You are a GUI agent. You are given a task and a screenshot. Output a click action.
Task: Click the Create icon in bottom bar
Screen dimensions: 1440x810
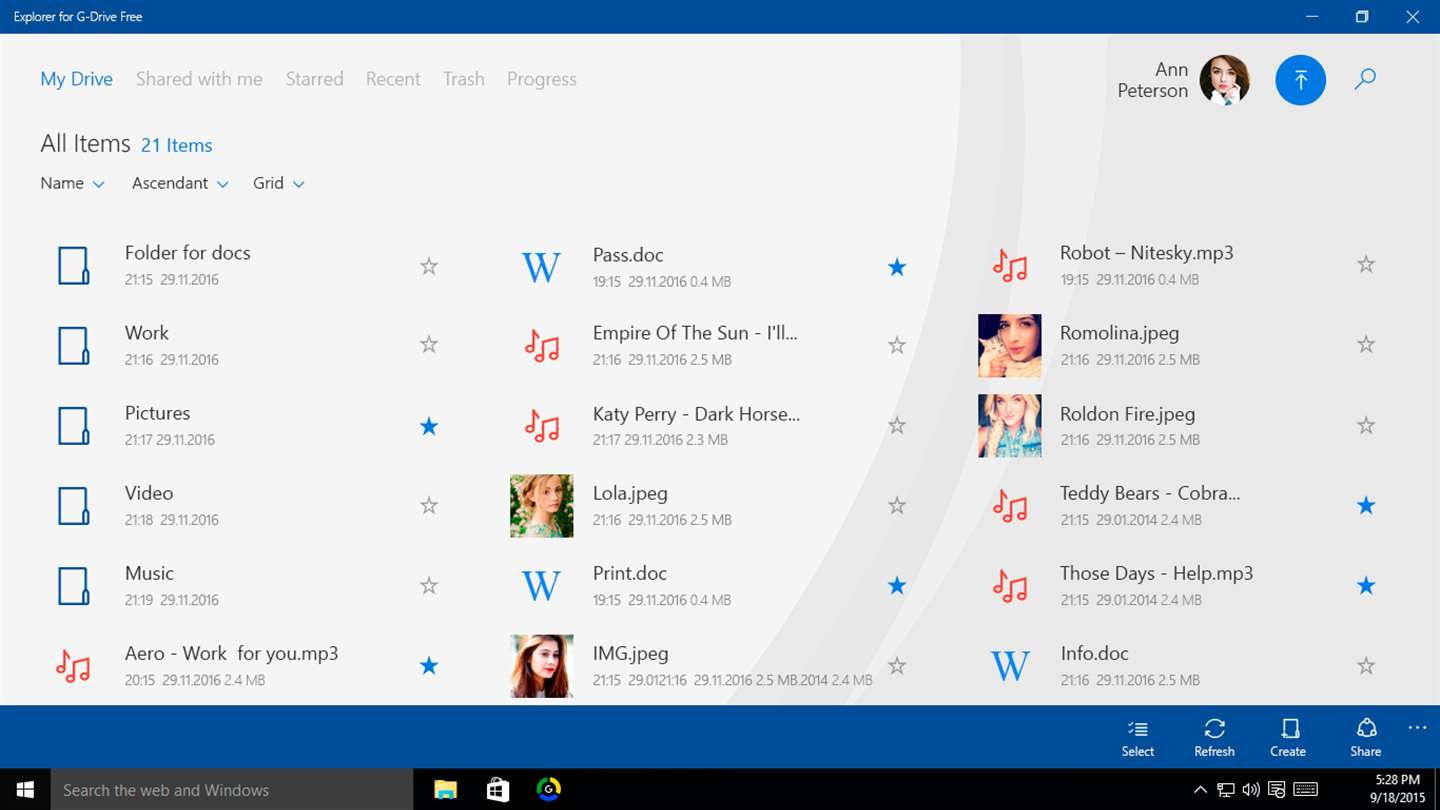tap(1288, 738)
